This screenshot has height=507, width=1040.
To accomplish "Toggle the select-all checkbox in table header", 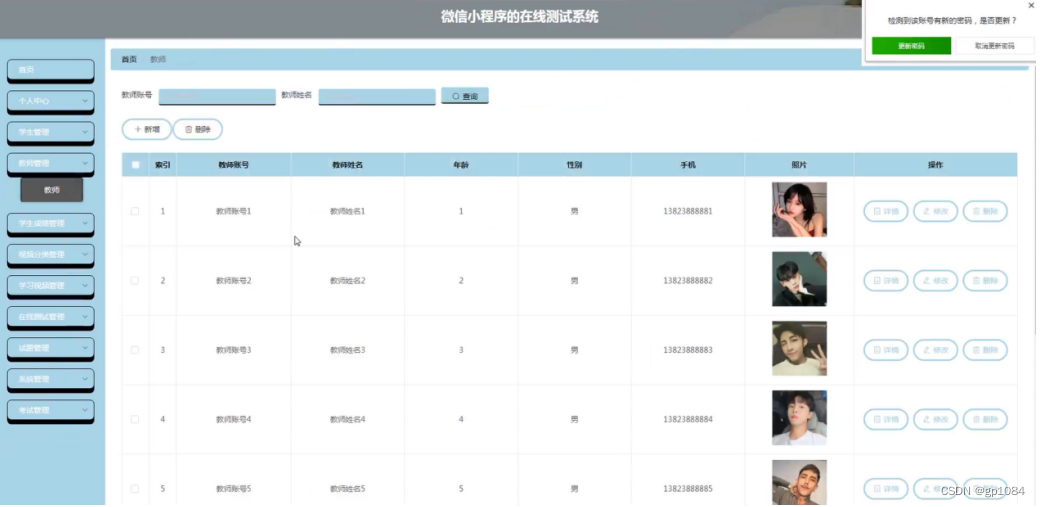I will 135,165.
